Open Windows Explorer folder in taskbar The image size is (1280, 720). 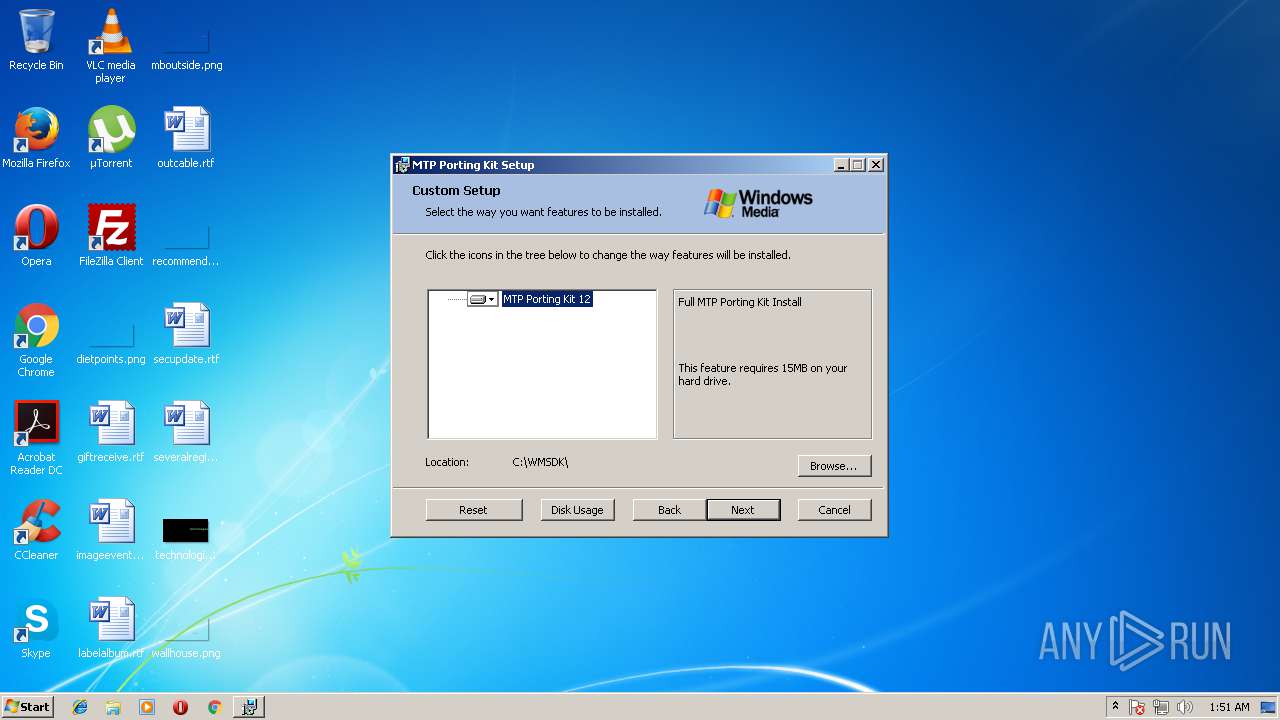point(113,707)
